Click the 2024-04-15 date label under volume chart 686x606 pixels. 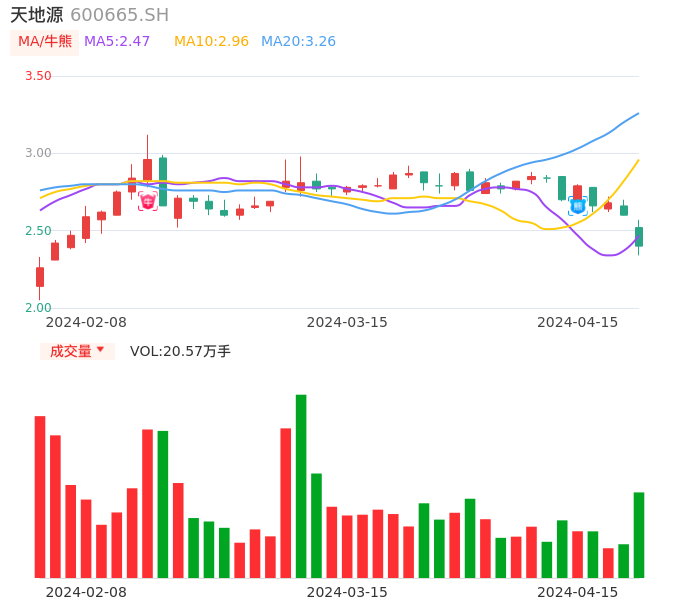578,592
